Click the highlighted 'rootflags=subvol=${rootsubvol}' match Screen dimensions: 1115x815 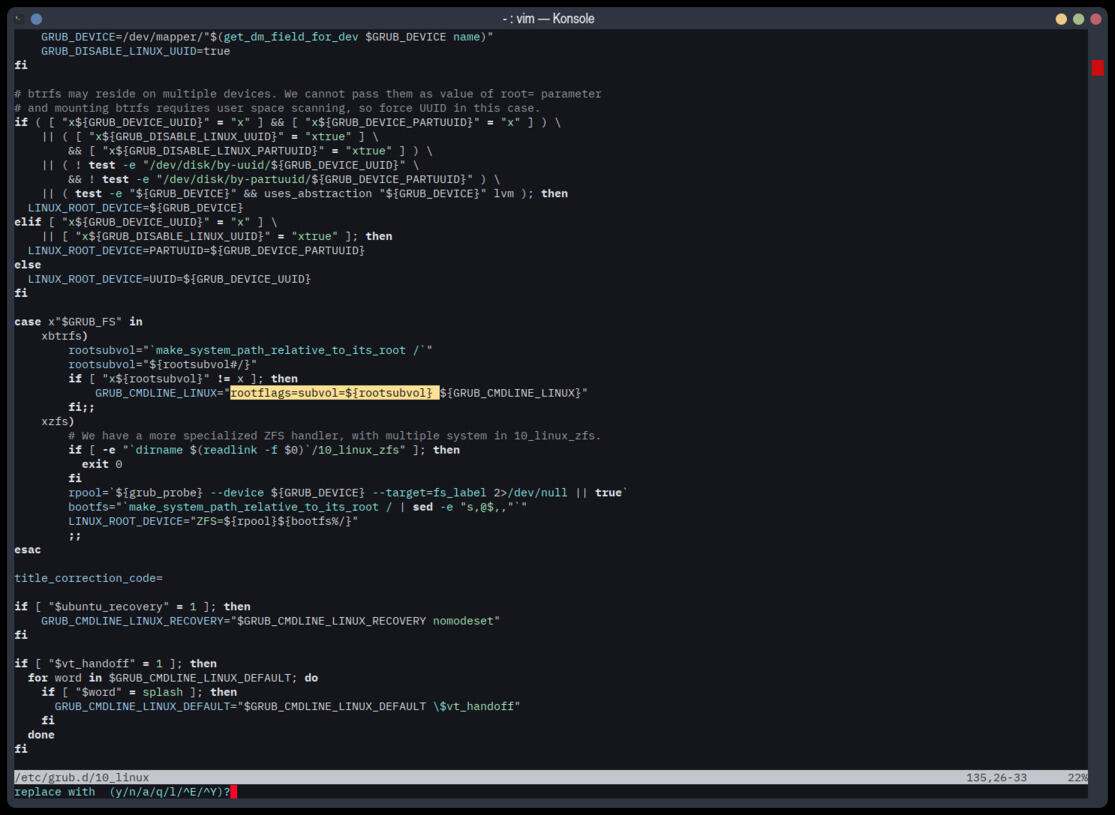[x=334, y=393]
